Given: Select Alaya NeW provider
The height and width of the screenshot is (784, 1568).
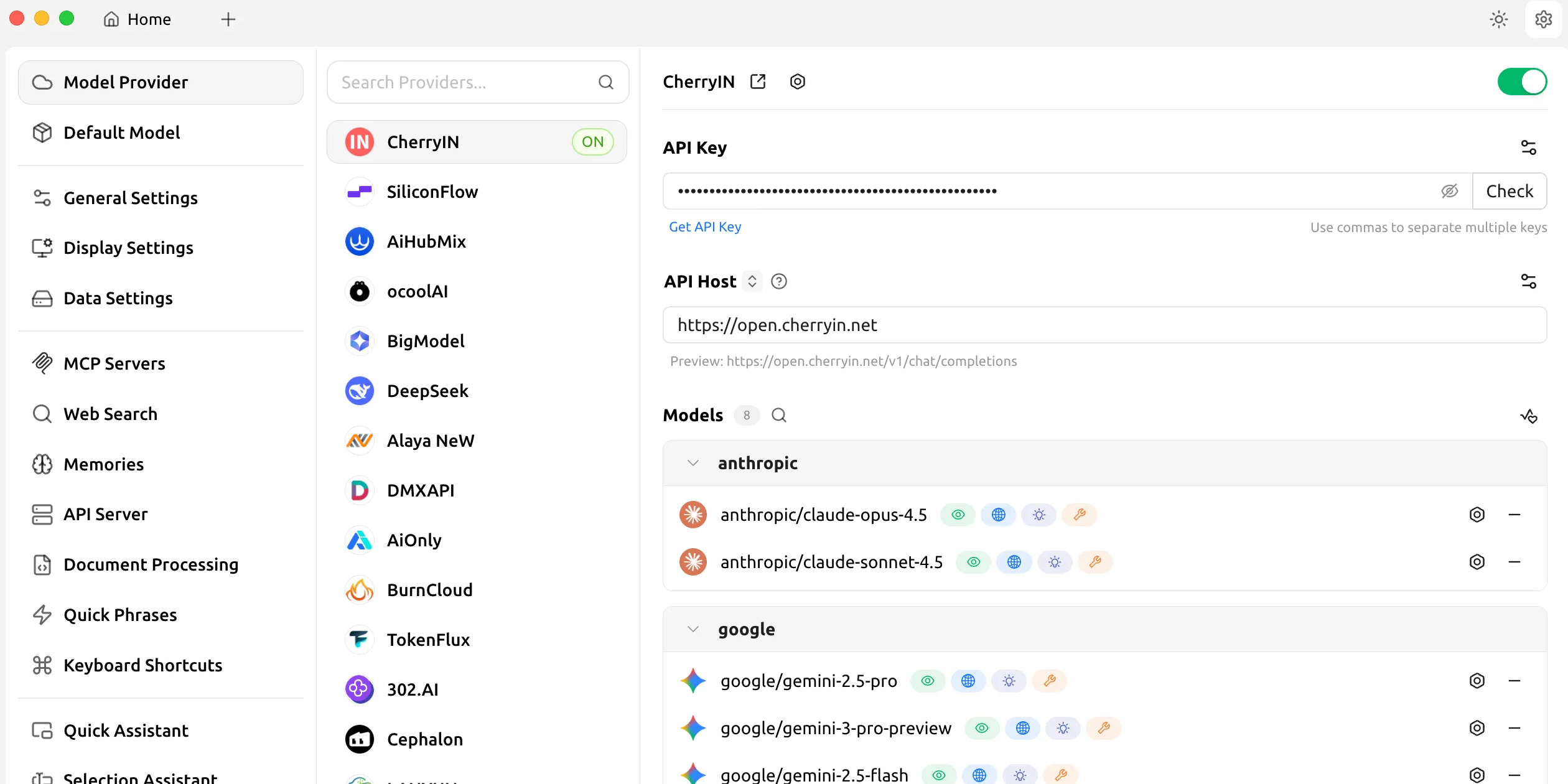Looking at the screenshot, I should [477, 441].
